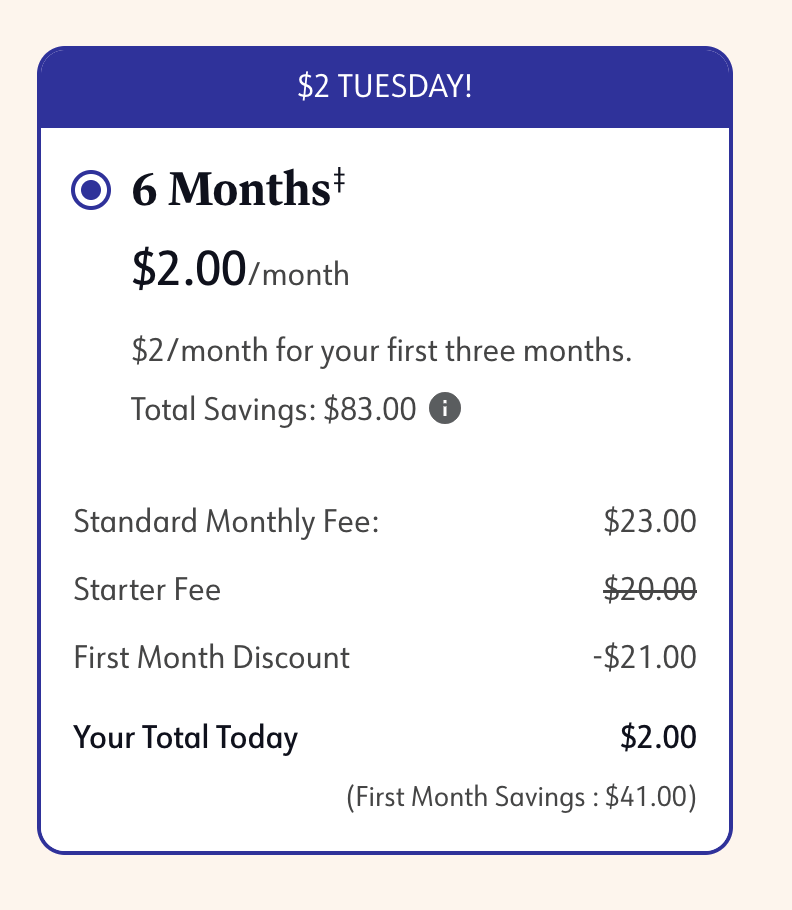Click the Your Total Today label
The image size is (792, 910).
click(186, 738)
